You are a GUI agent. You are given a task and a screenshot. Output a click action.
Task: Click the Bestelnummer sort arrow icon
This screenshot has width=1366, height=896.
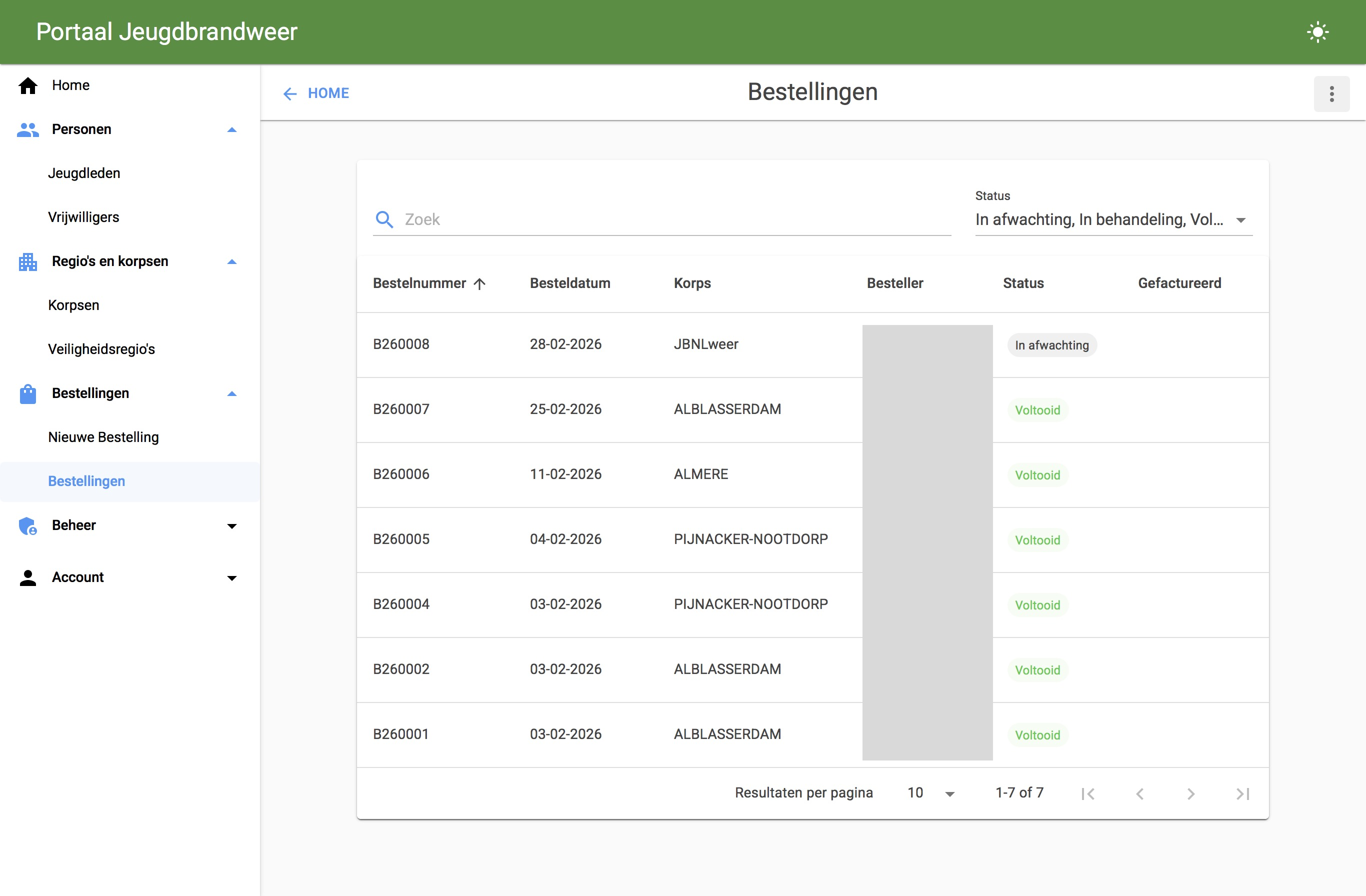pos(480,283)
